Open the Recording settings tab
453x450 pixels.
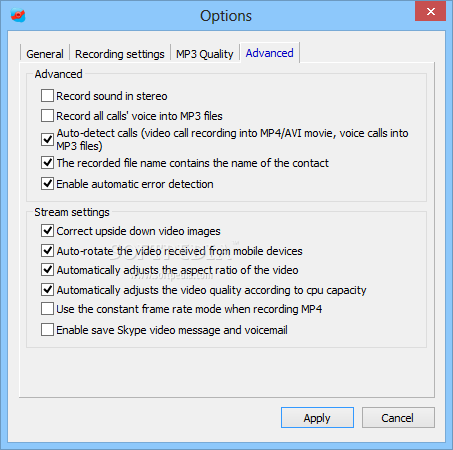[120, 54]
